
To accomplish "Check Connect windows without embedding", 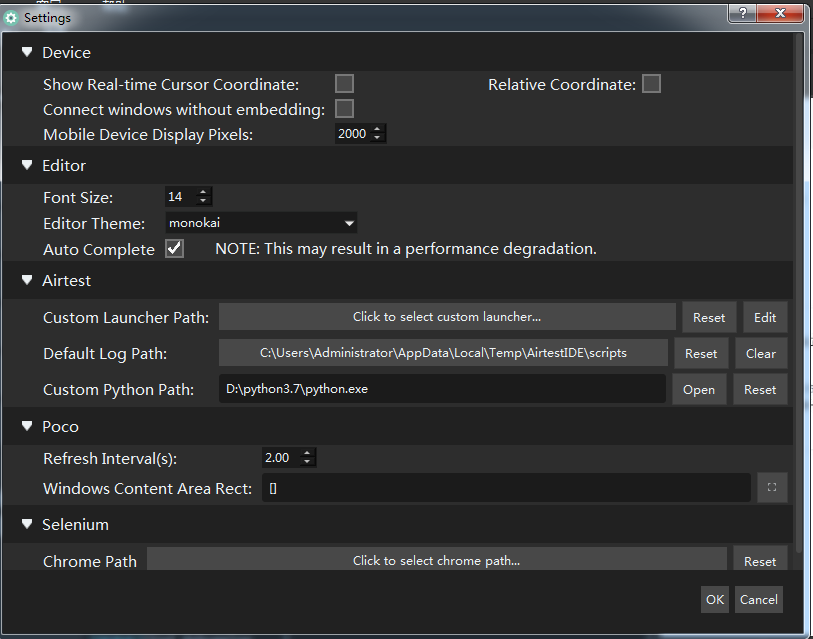I will pyautogui.click(x=344, y=109).
